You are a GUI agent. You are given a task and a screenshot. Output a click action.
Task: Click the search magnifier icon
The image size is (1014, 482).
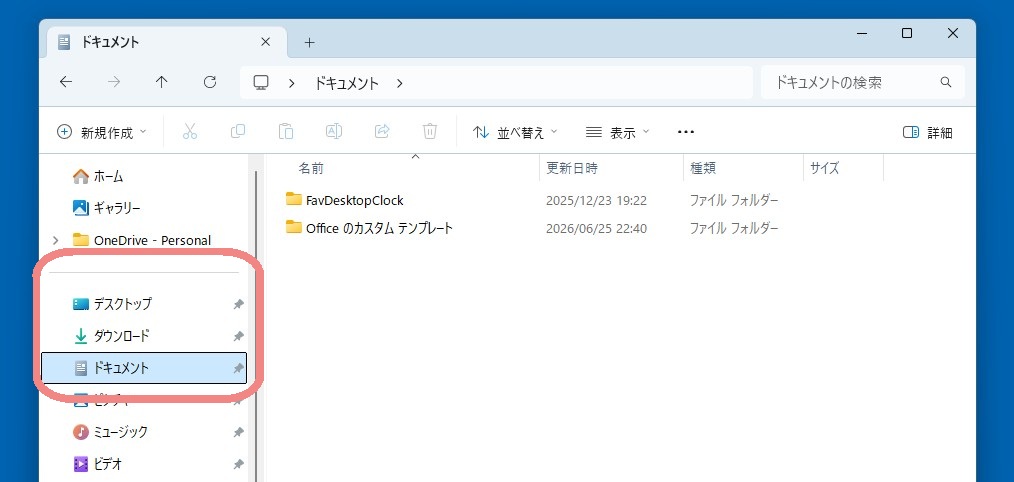(x=945, y=82)
